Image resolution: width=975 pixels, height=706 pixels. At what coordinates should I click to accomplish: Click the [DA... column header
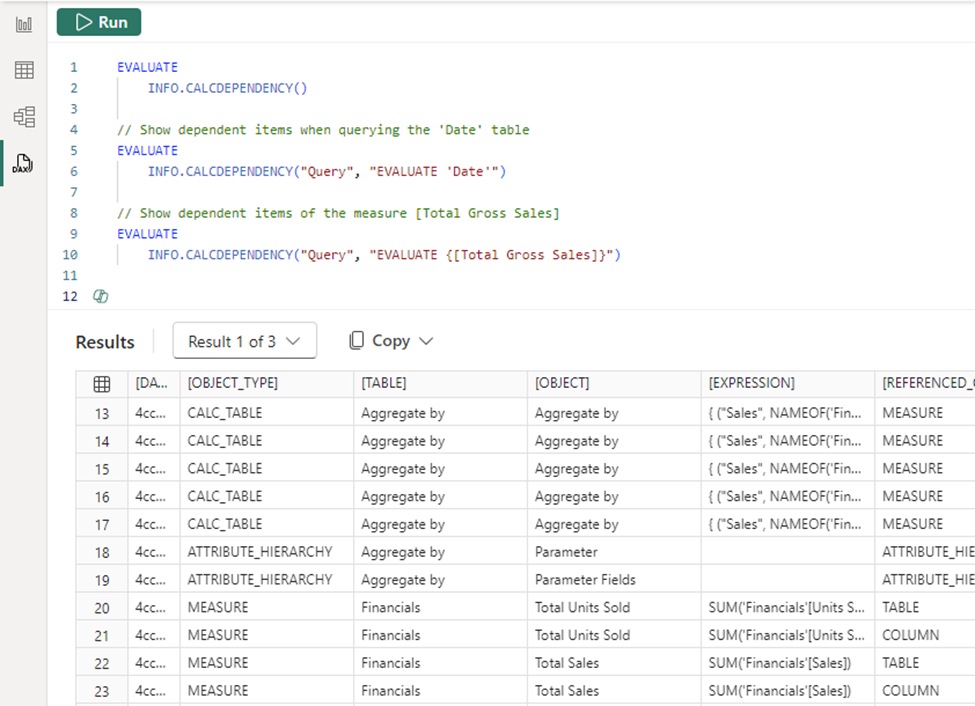[x=152, y=383]
